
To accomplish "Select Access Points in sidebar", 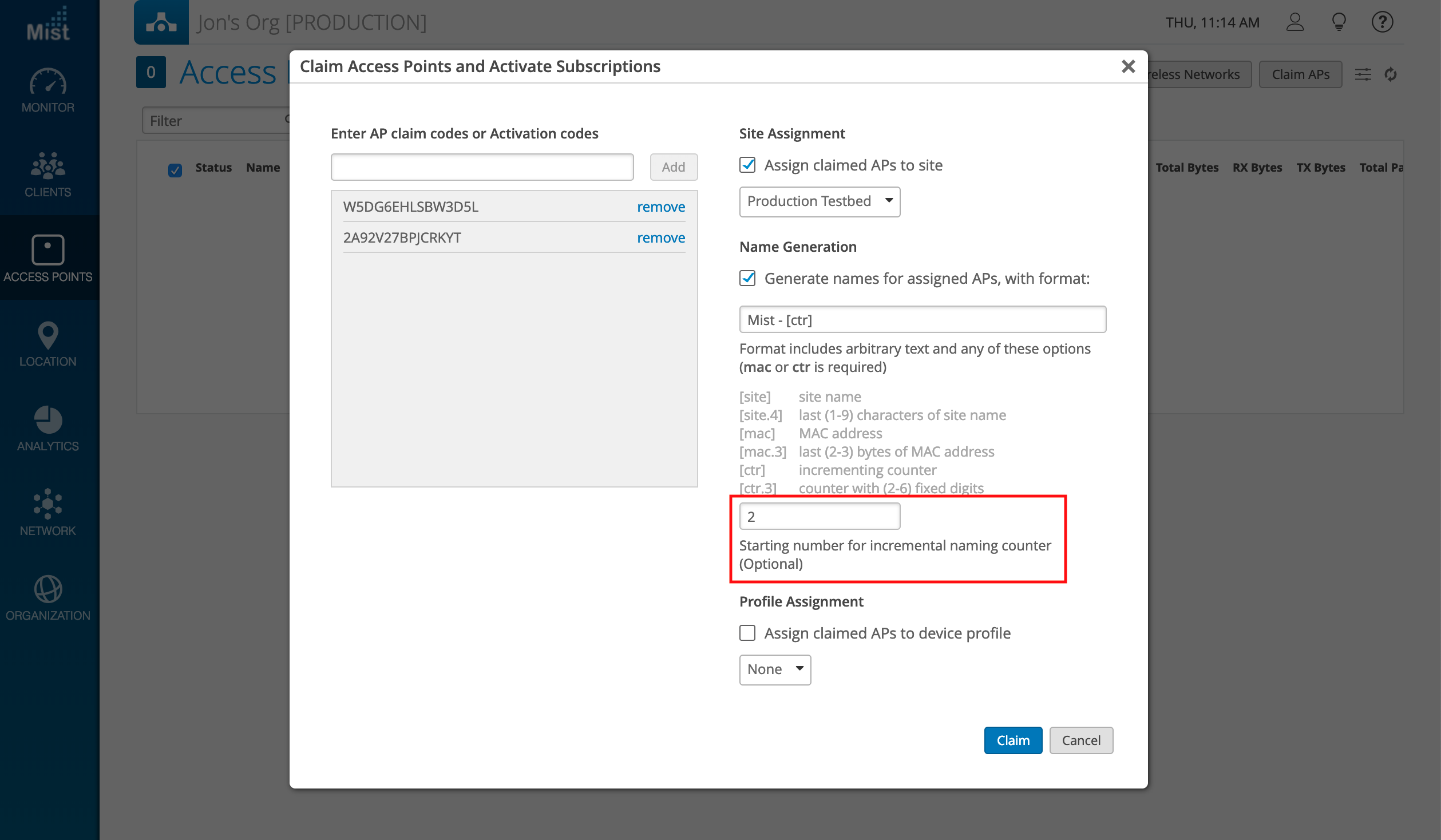I will pyautogui.click(x=48, y=259).
